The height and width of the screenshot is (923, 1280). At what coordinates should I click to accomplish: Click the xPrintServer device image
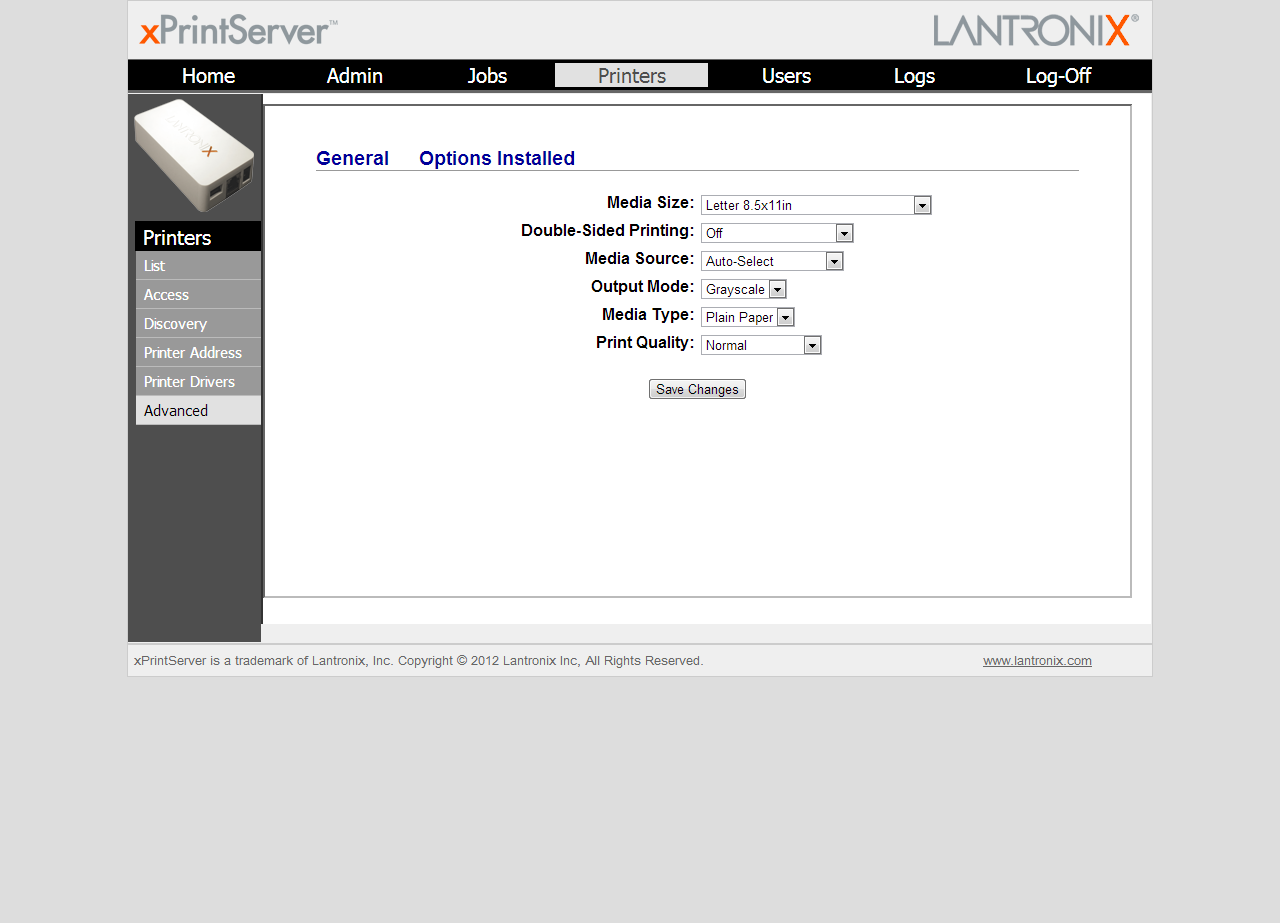[x=194, y=155]
